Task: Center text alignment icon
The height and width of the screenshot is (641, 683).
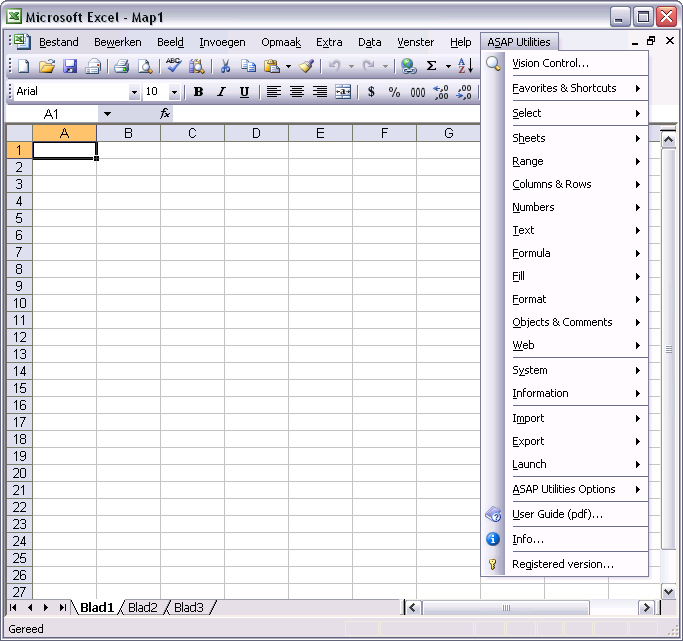Action: click(297, 91)
